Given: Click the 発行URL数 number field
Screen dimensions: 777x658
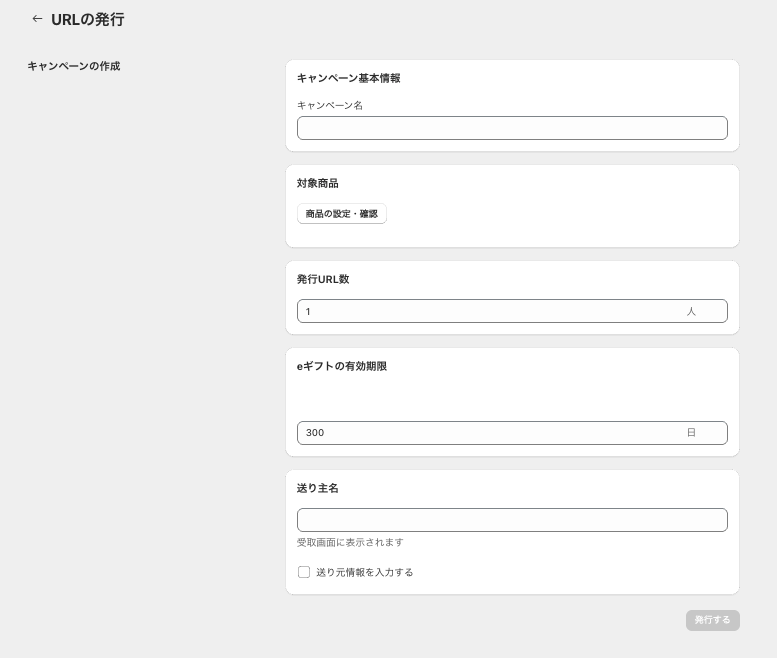Looking at the screenshot, I should (490, 312).
